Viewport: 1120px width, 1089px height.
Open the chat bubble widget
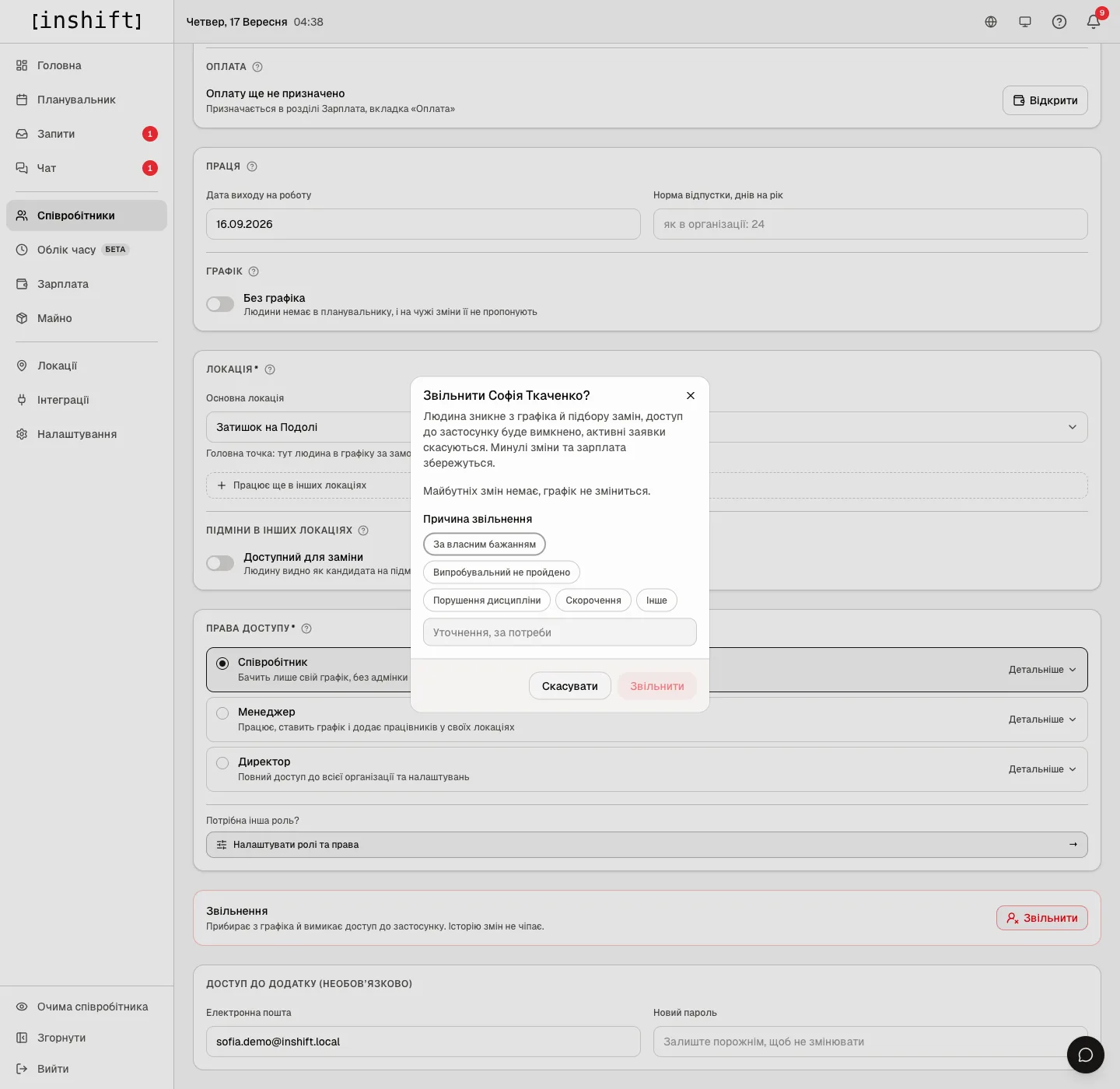tap(1086, 1055)
